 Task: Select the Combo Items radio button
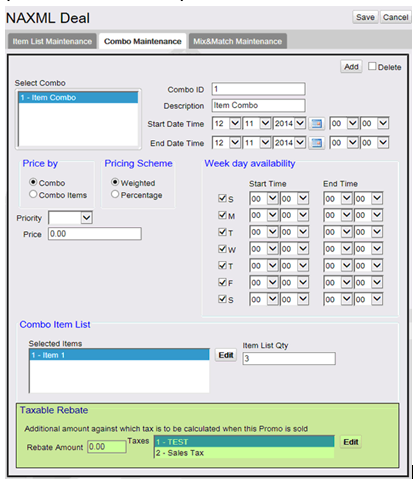(33, 194)
